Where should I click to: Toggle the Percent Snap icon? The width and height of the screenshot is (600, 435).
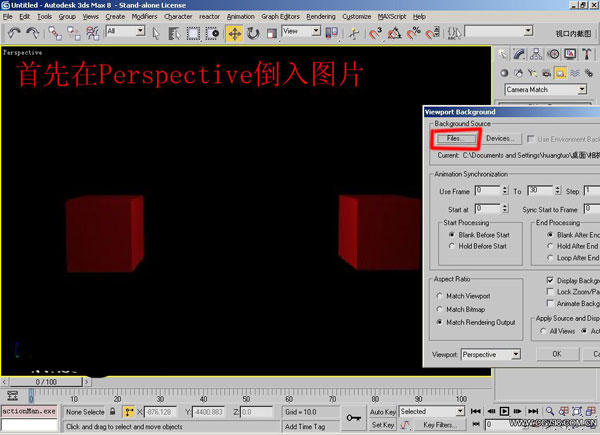point(413,33)
